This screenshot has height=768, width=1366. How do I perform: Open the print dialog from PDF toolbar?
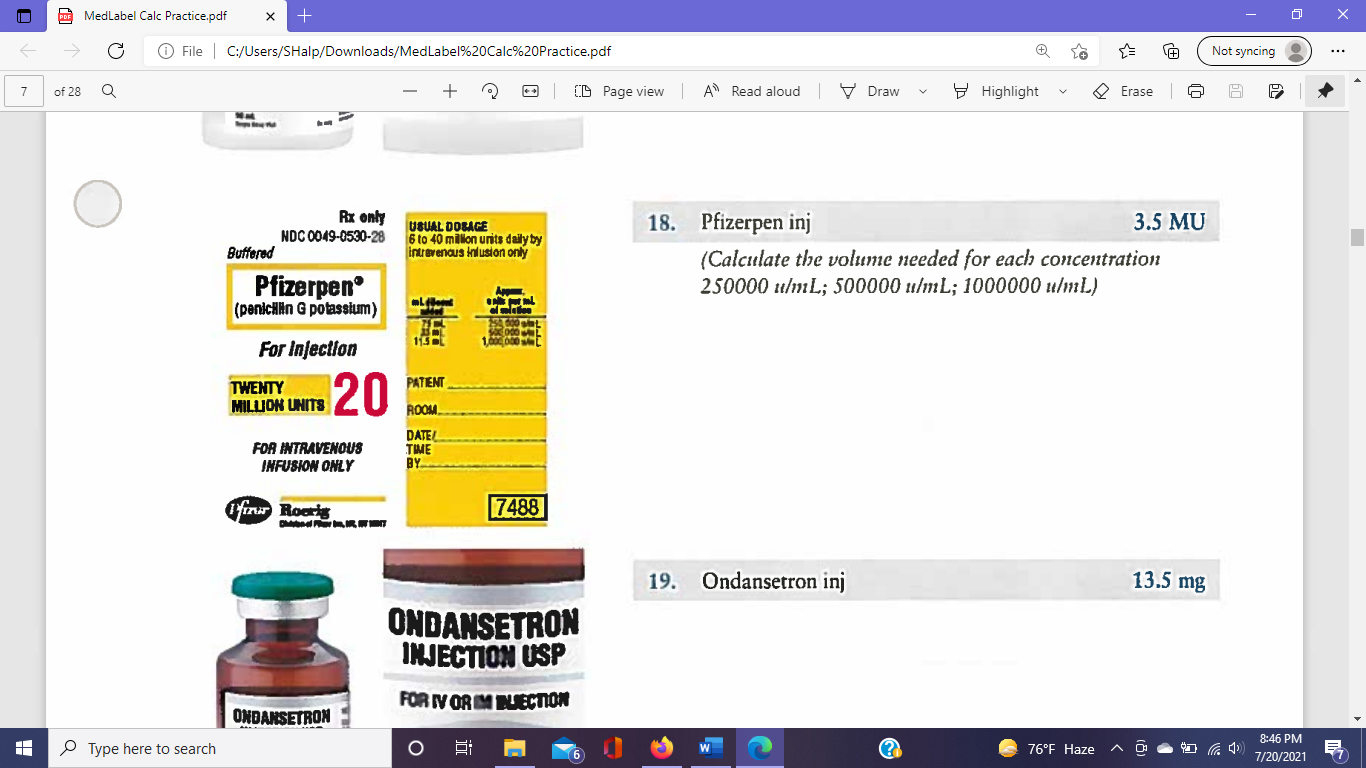click(x=1196, y=91)
